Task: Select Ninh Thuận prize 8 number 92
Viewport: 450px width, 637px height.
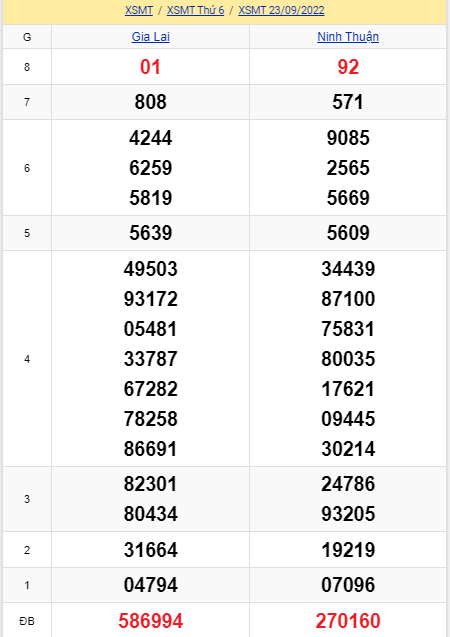Action: 348,67
